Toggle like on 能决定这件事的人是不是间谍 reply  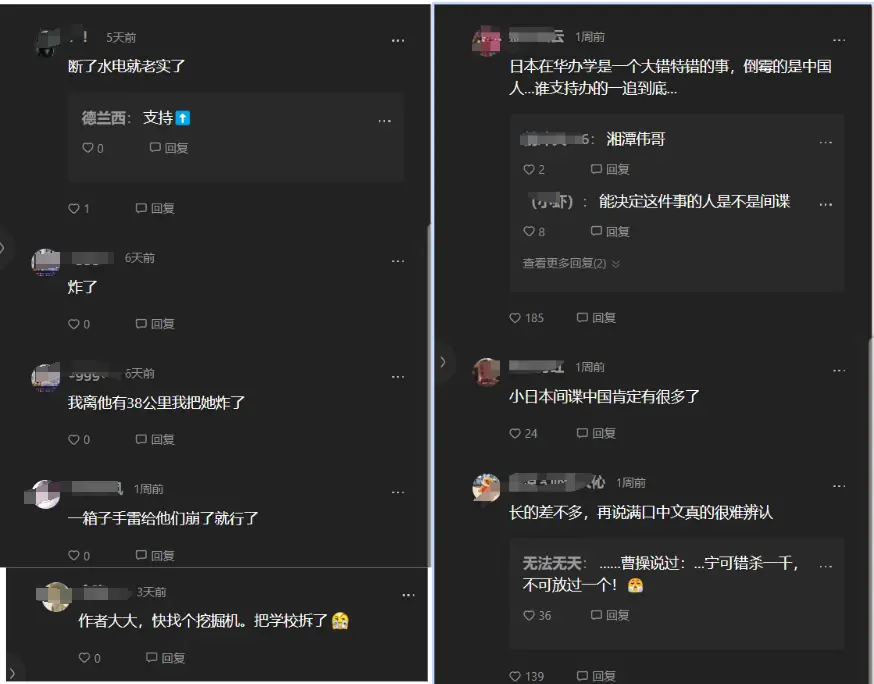(533, 231)
